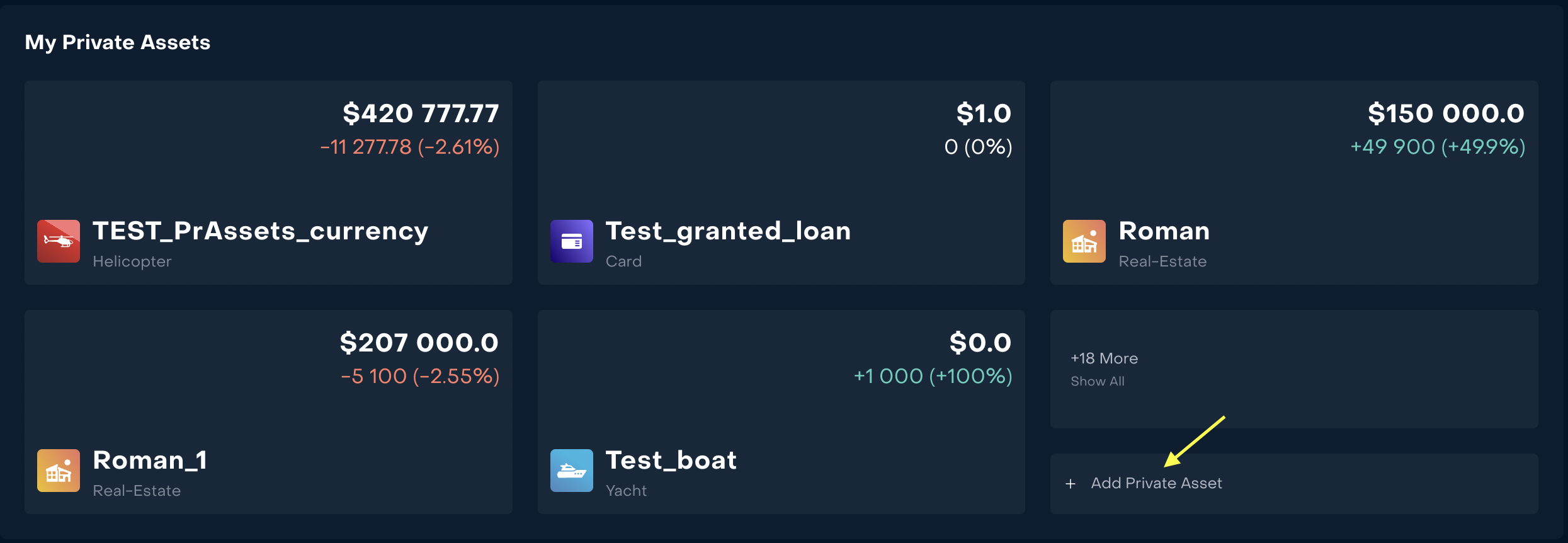Click the +1 000 (+100%) gain text
The image size is (1568, 543).
pos(933,376)
